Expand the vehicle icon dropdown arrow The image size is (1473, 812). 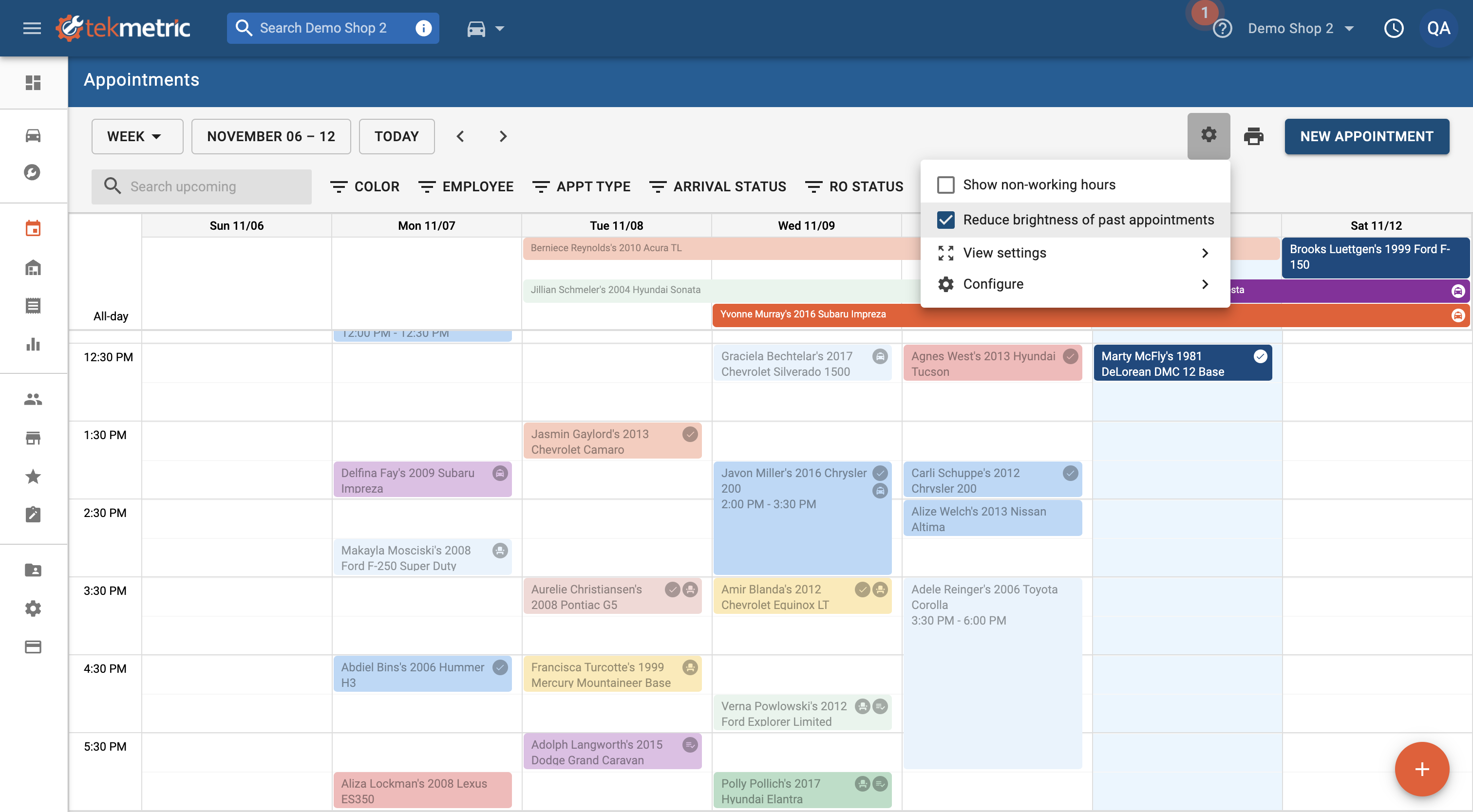click(x=499, y=28)
